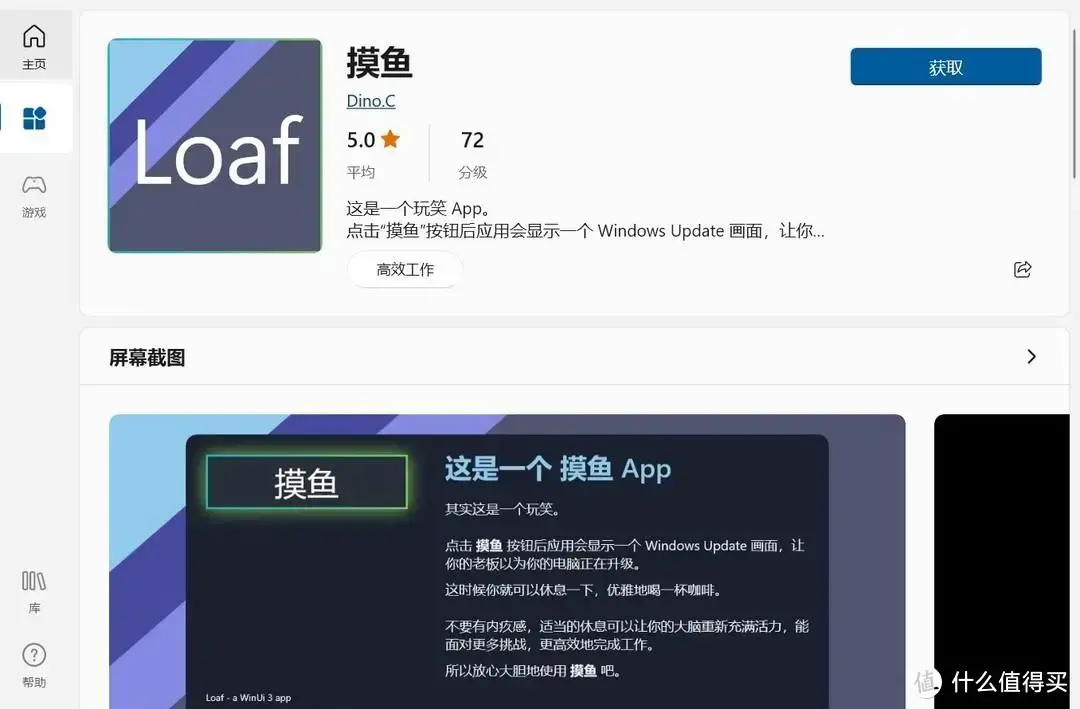The image size is (1080, 709).
Task: Share the 摸鱼 app via the share icon
Action: click(1022, 269)
